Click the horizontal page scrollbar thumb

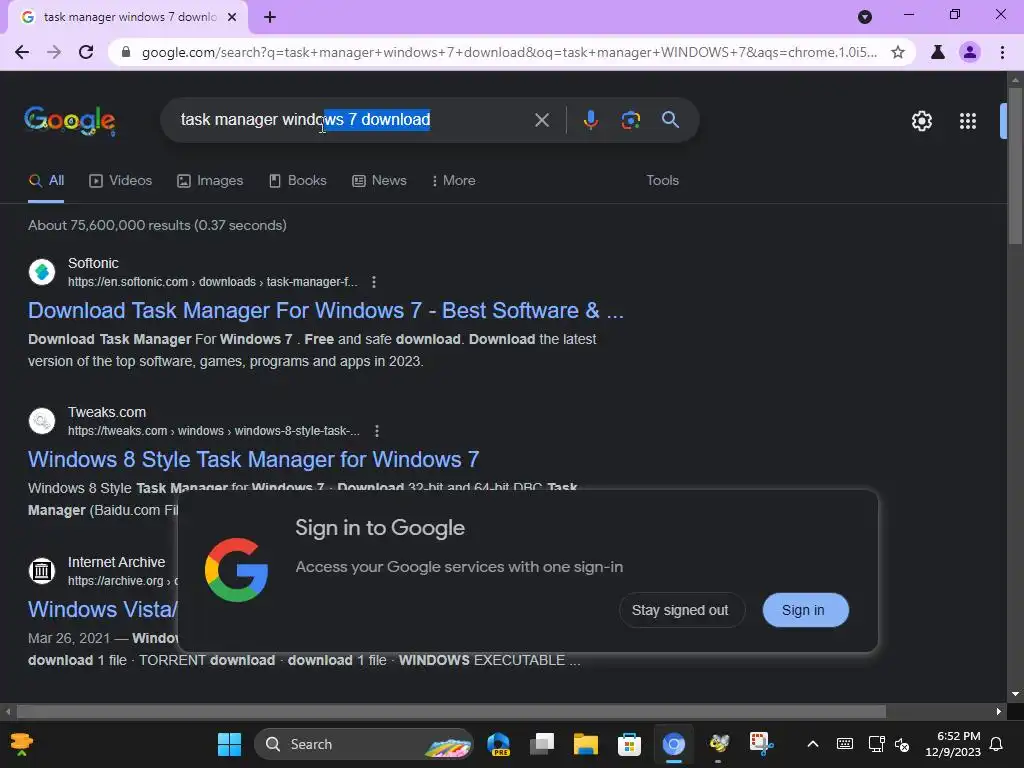click(451, 711)
